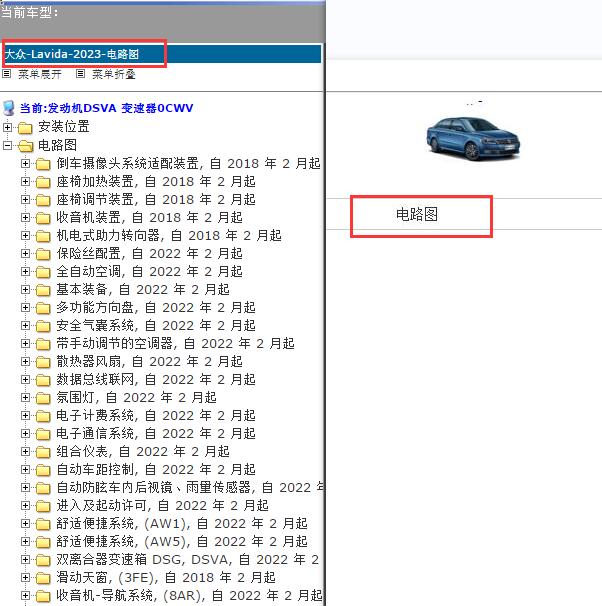Click folder icon of 双离合器变速箱 DSG
This screenshot has height=606, width=602.
click(43, 560)
